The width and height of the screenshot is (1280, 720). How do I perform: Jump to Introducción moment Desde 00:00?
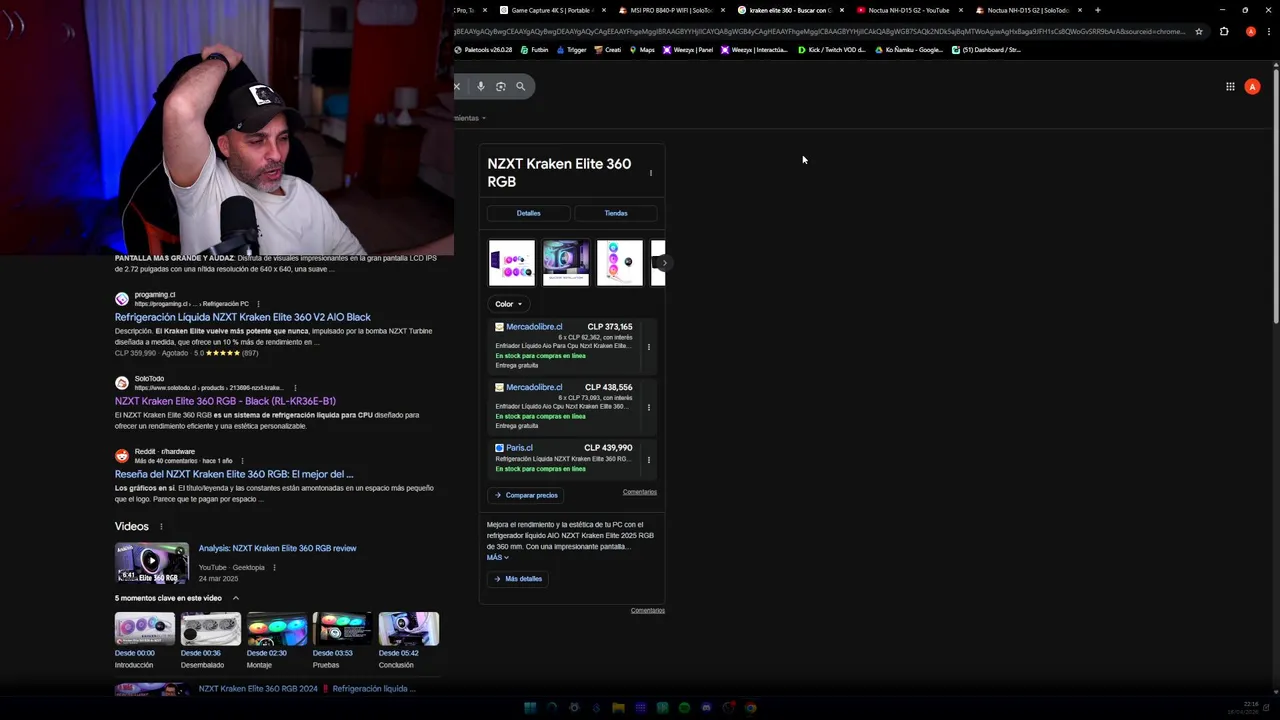(145, 641)
